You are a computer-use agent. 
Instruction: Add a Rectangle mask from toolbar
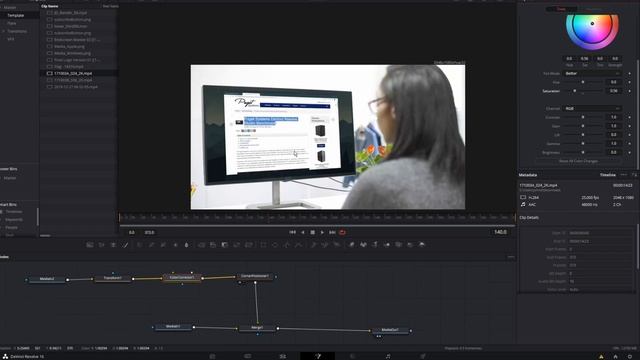tap(263, 245)
